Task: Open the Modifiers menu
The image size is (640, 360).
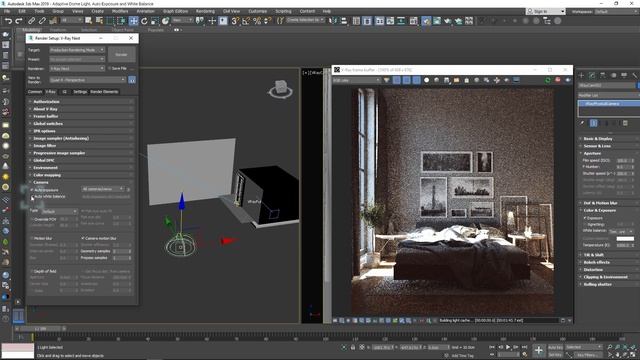Action: [x=120, y=11]
